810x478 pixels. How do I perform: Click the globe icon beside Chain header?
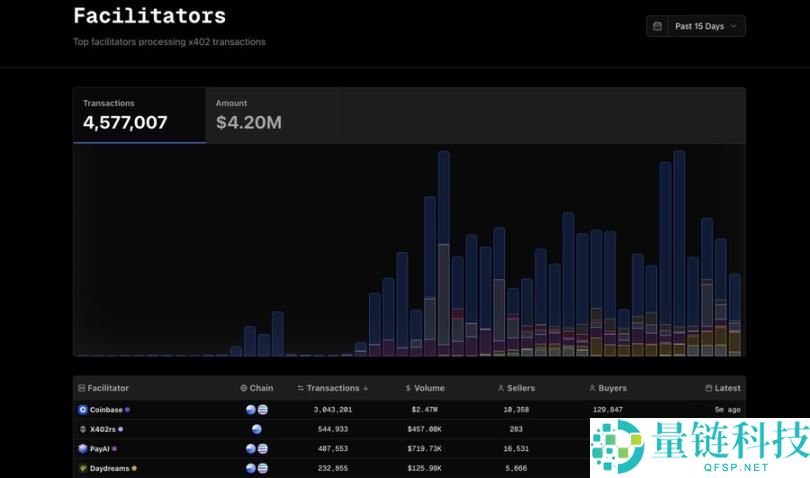[244, 388]
